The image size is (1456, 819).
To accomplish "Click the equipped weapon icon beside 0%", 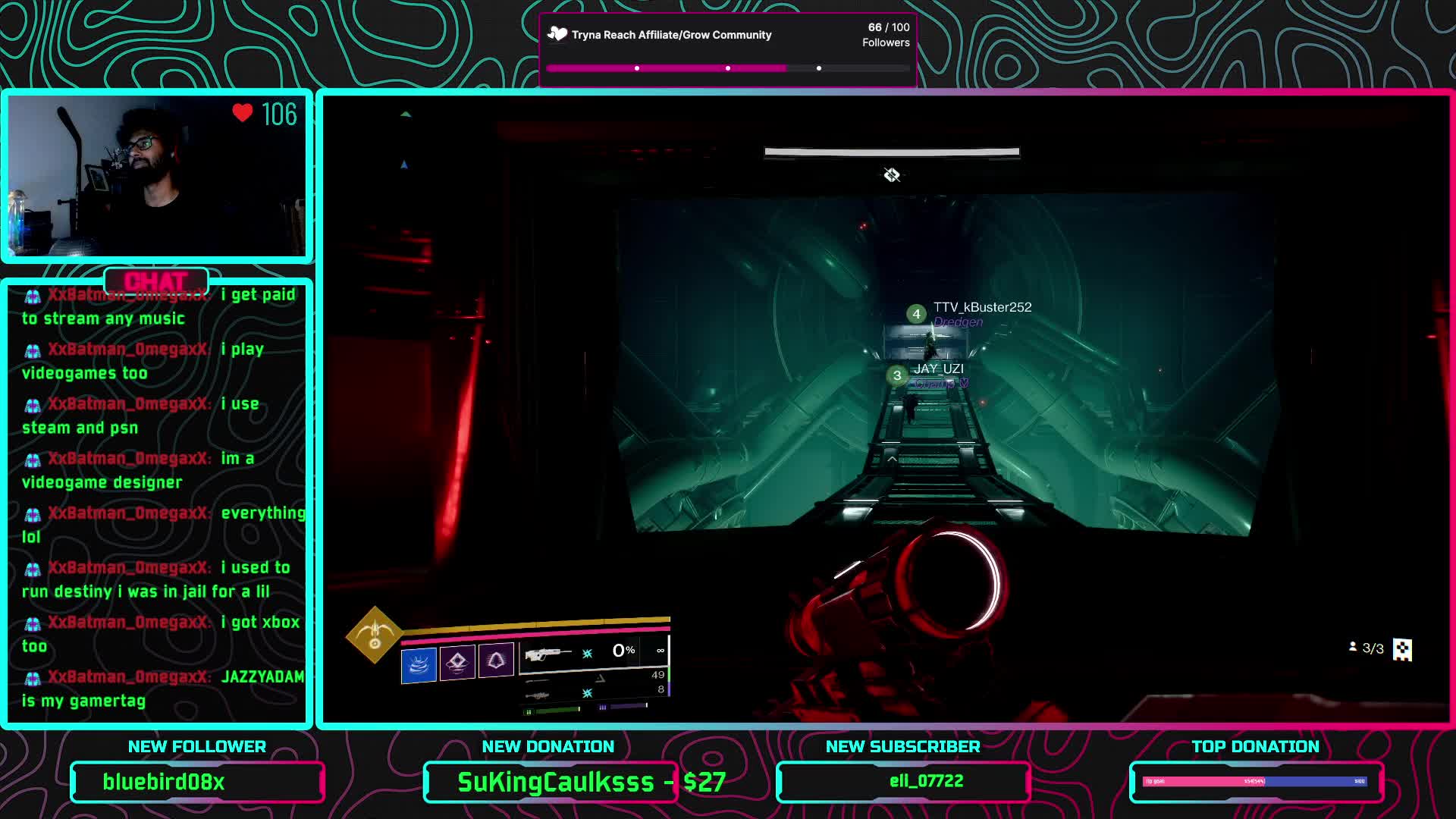I will pos(548,654).
